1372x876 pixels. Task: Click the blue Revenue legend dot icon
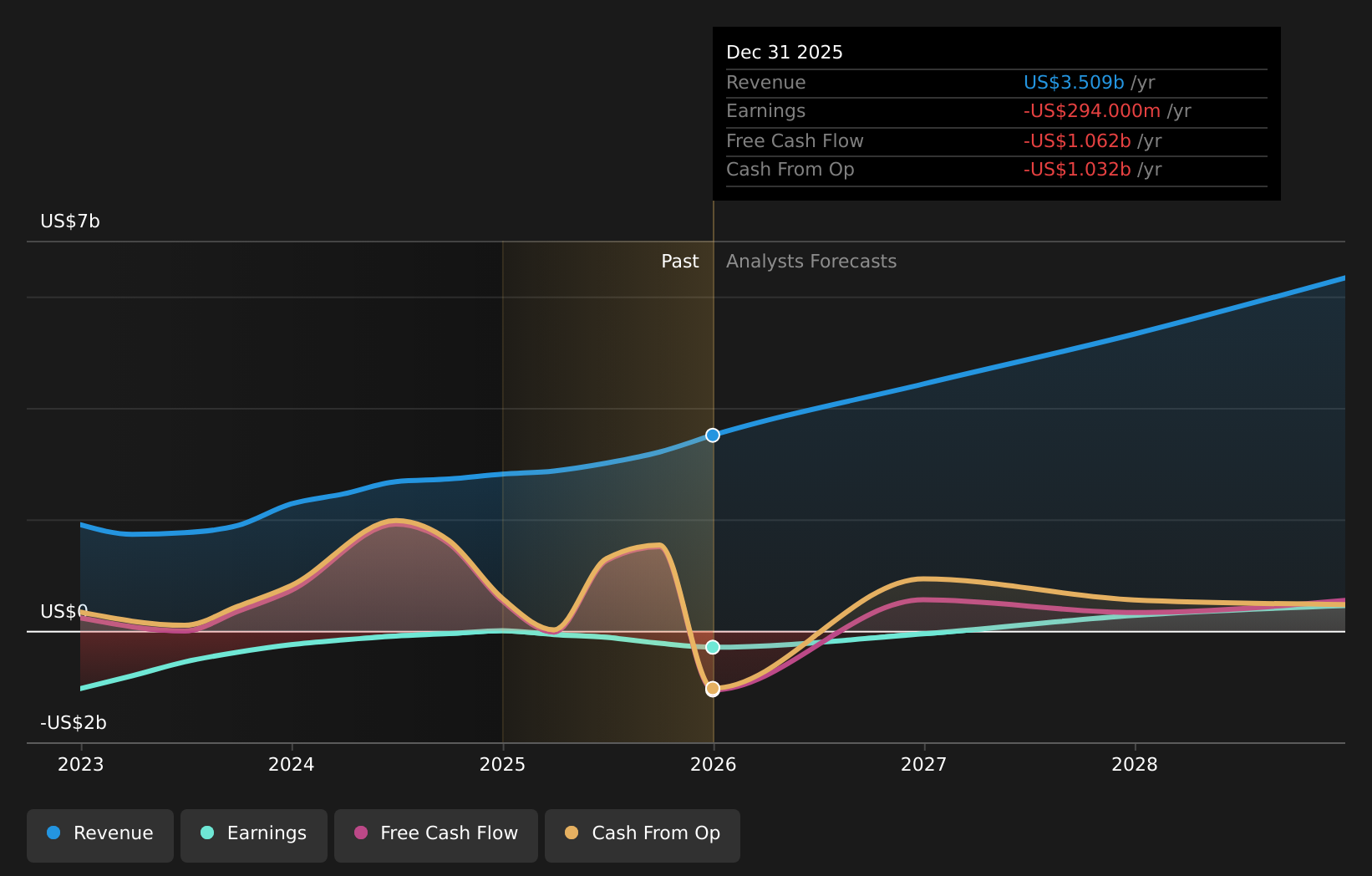(x=53, y=833)
